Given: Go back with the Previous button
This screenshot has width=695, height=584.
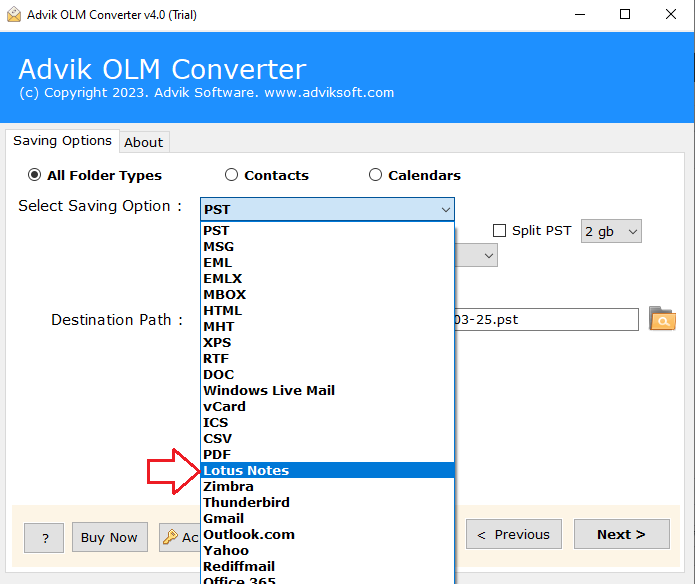Looking at the screenshot, I should 514,534.
